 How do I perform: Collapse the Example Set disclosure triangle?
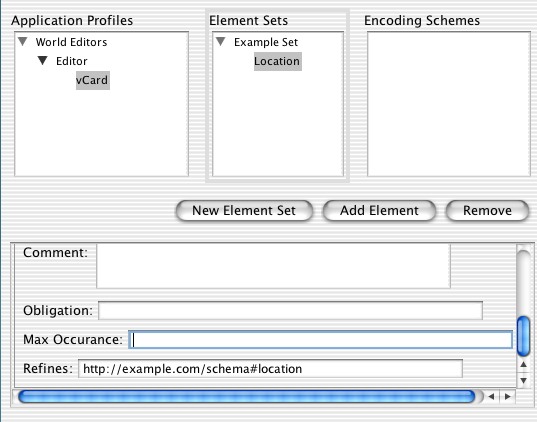click(x=221, y=42)
